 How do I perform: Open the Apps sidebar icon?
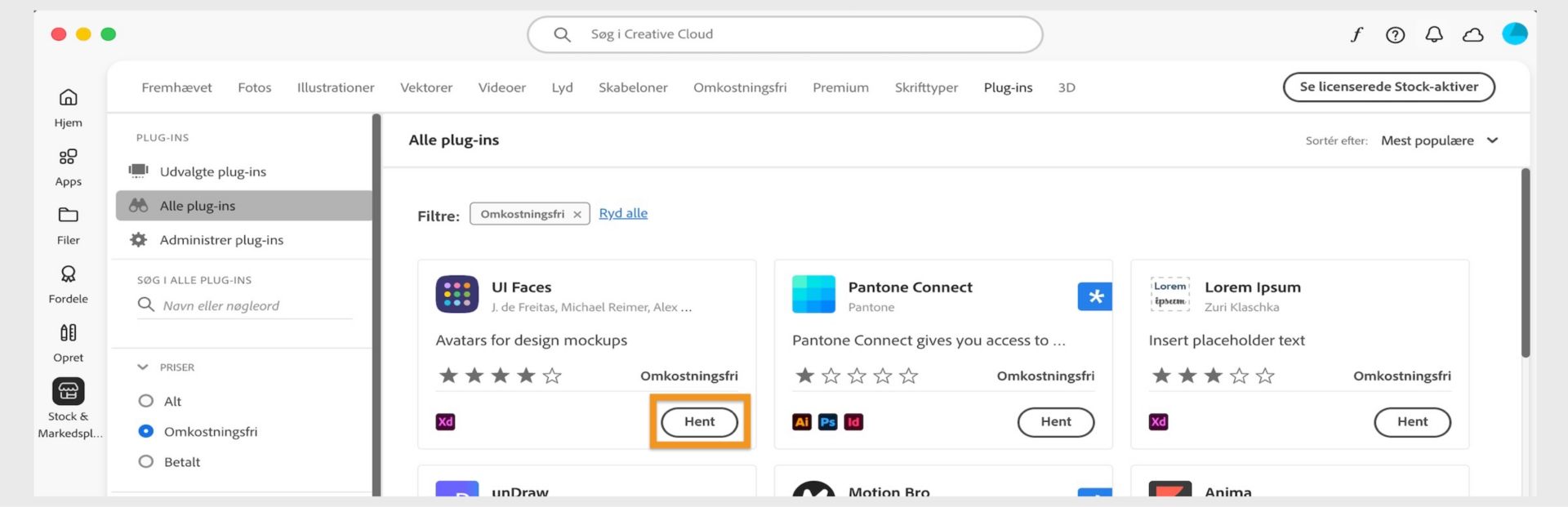[69, 156]
